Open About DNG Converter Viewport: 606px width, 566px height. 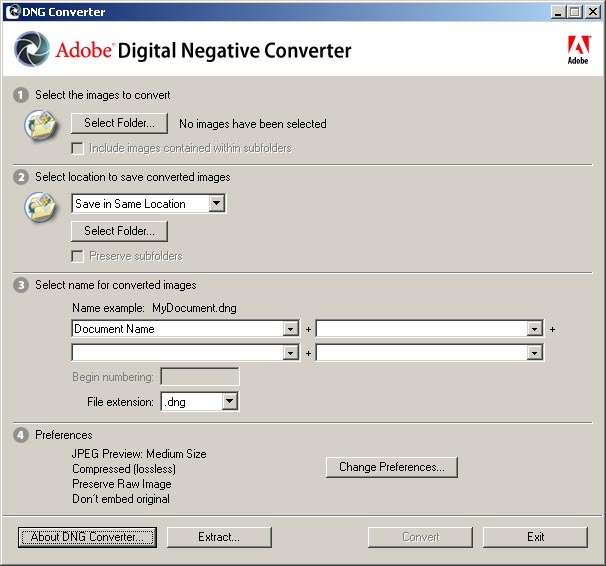tap(87, 537)
